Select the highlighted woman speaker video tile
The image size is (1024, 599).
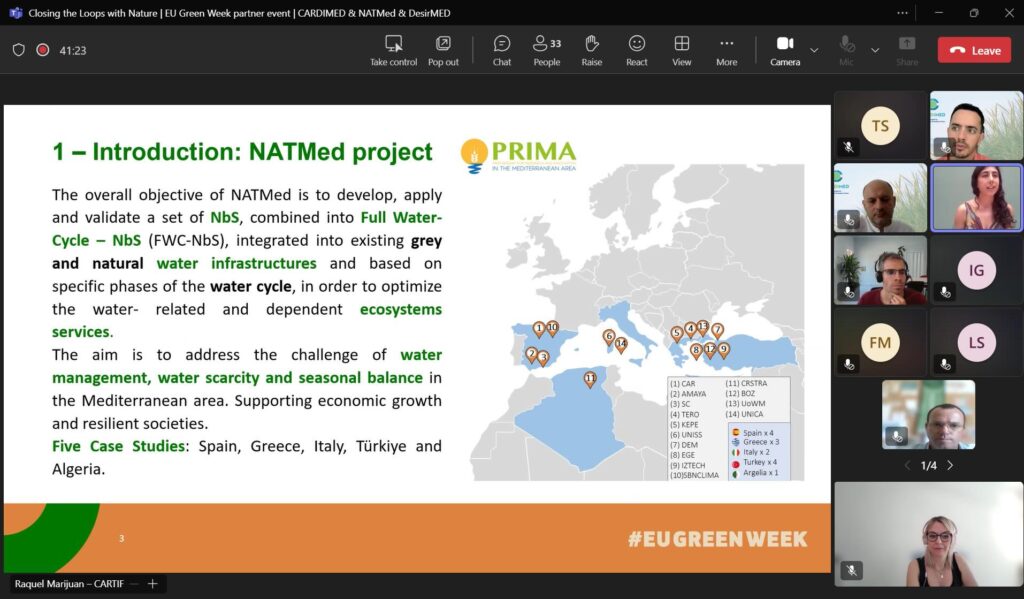coord(976,197)
